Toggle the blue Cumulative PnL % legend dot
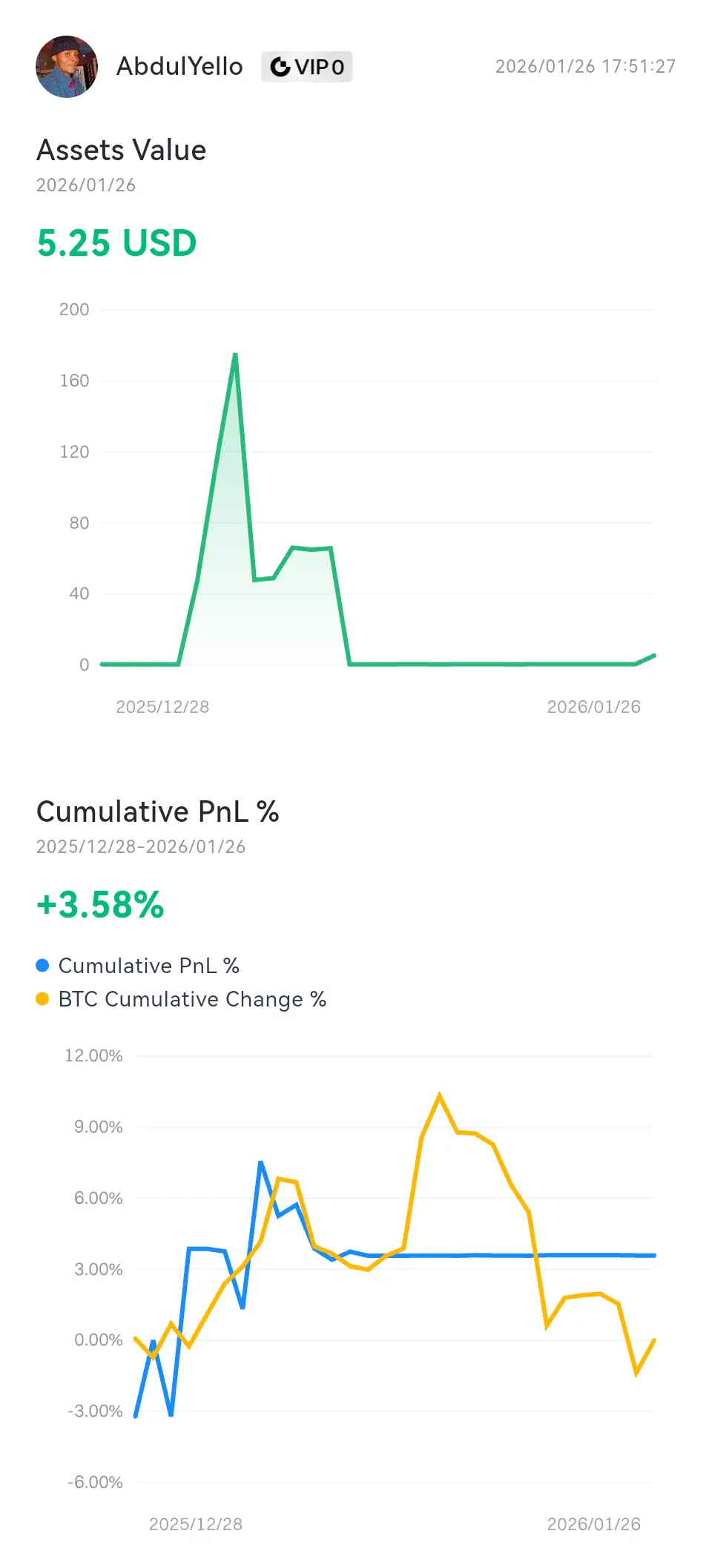 [x=42, y=965]
